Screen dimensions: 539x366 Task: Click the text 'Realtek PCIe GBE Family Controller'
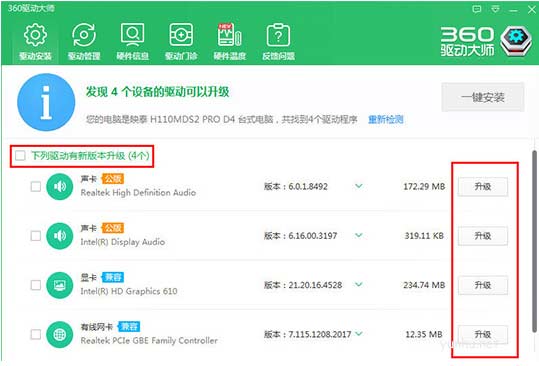tap(149, 341)
